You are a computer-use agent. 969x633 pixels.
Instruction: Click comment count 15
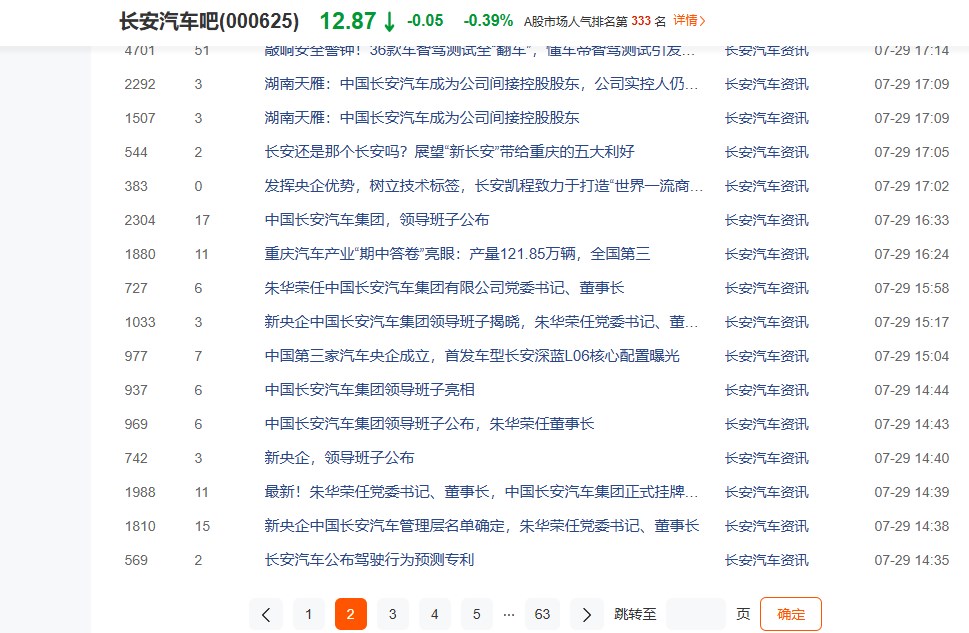click(202, 526)
